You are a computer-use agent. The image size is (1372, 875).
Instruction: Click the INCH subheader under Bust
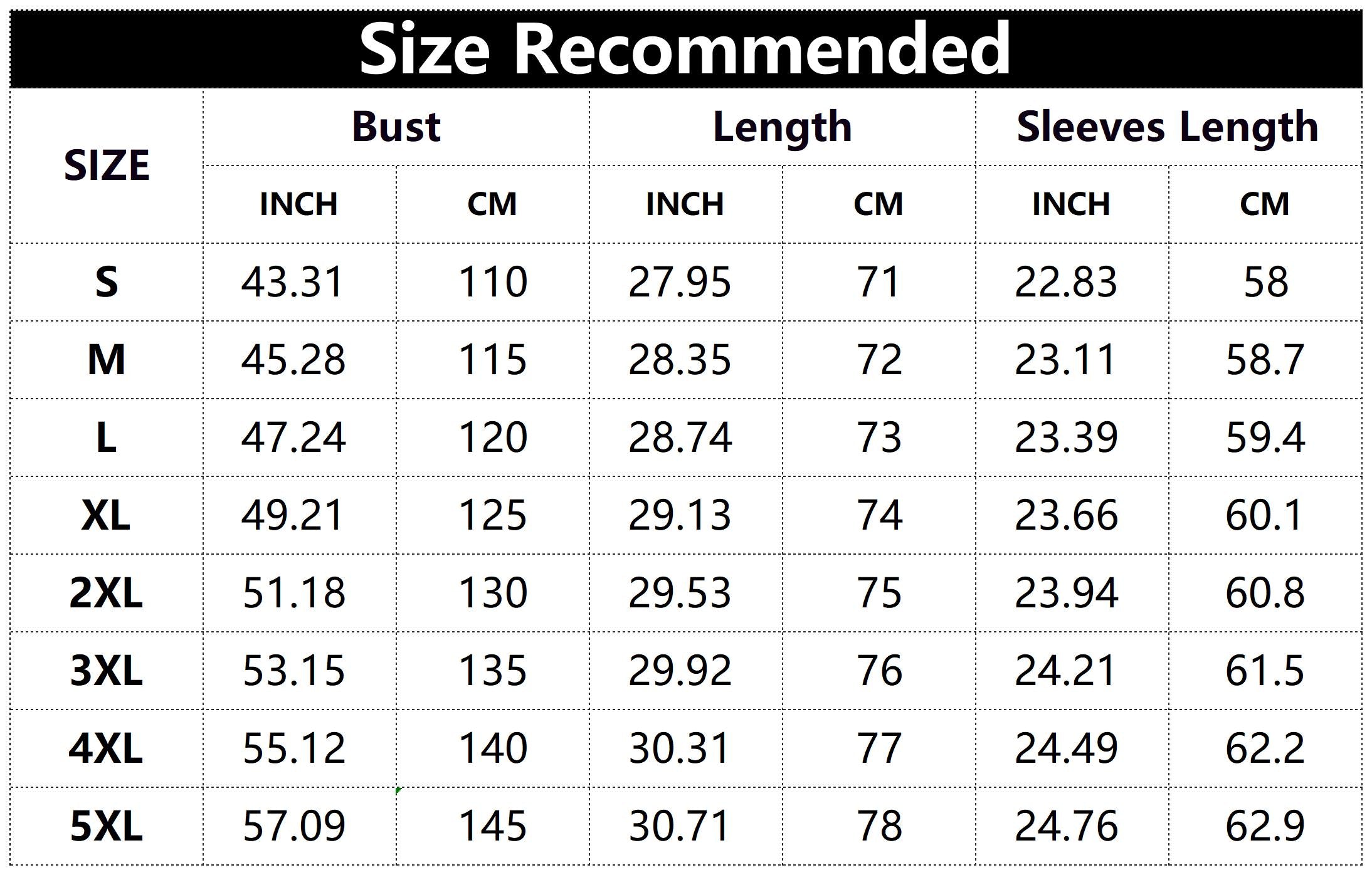[299, 204]
